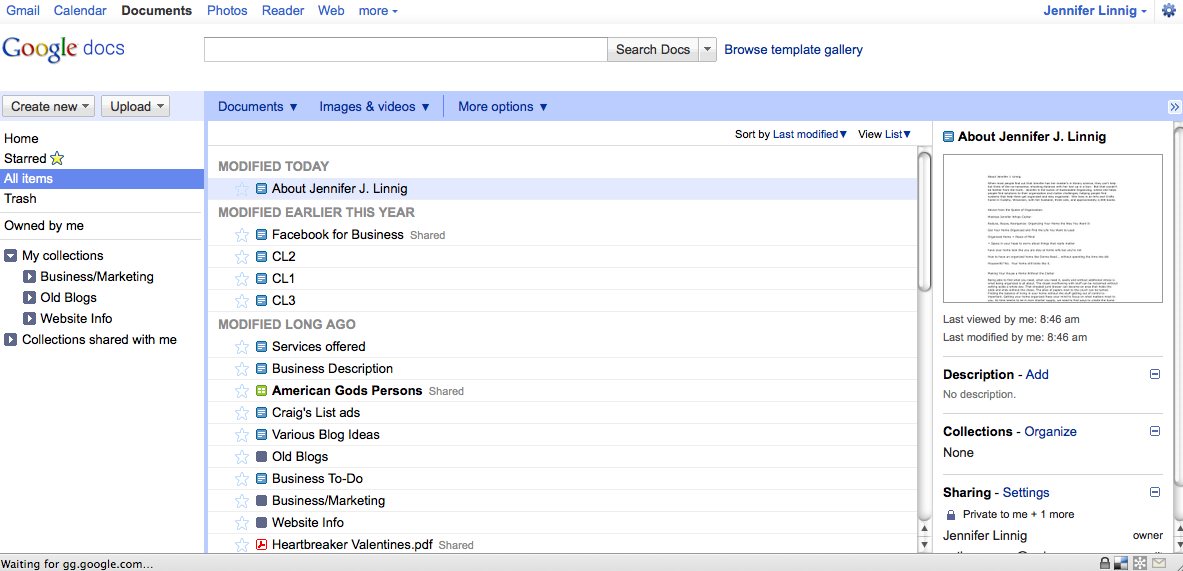Expand Collections shared with me
The image size is (1183, 571).
[11, 339]
